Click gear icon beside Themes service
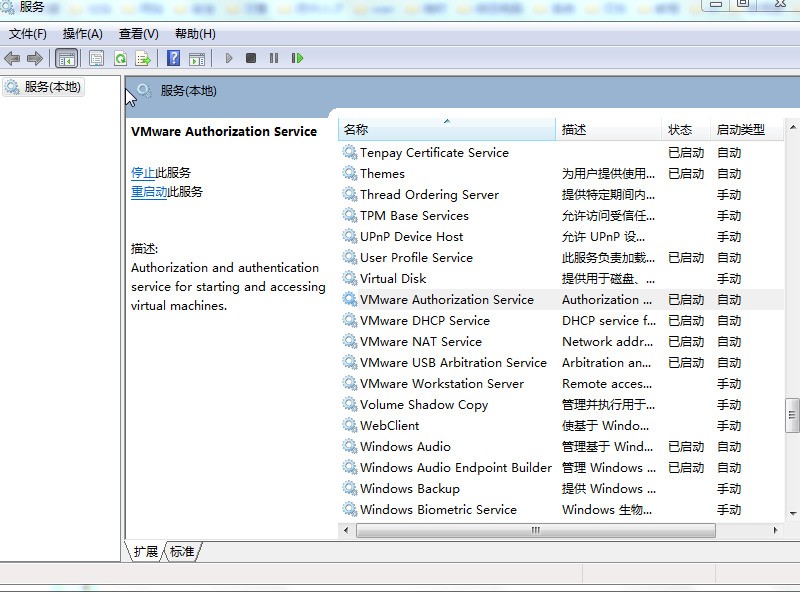 349,174
